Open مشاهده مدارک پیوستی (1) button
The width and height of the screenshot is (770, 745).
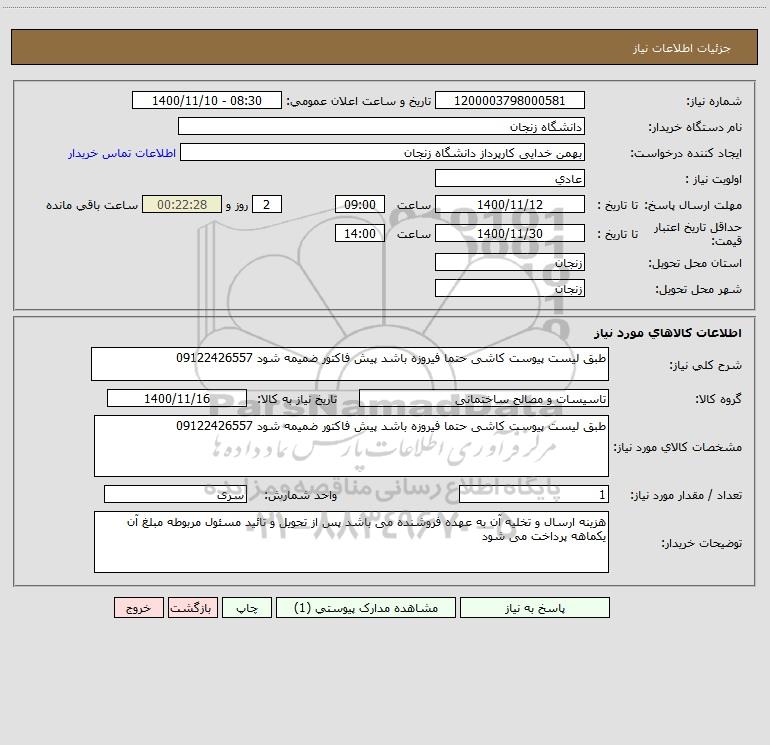click(x=366, y=607)
